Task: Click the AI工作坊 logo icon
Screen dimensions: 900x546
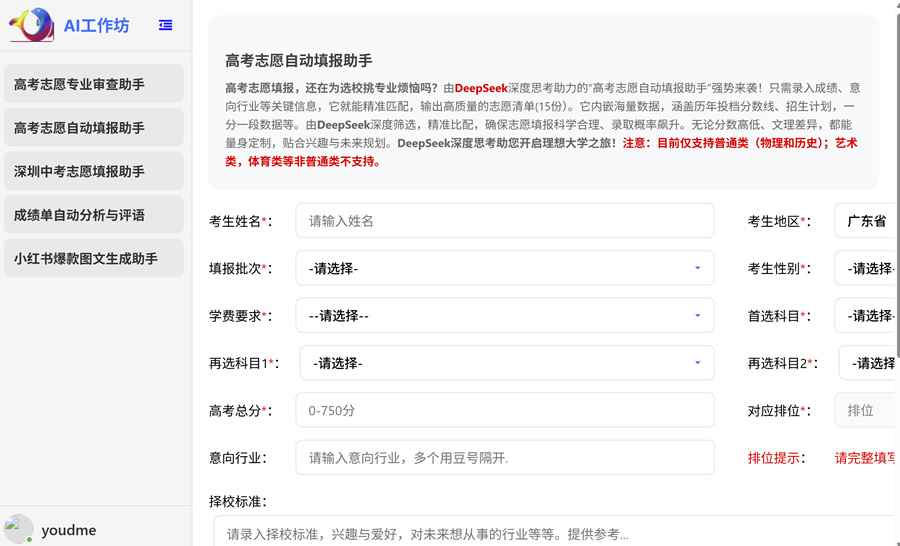Action: tap(31, 25)
